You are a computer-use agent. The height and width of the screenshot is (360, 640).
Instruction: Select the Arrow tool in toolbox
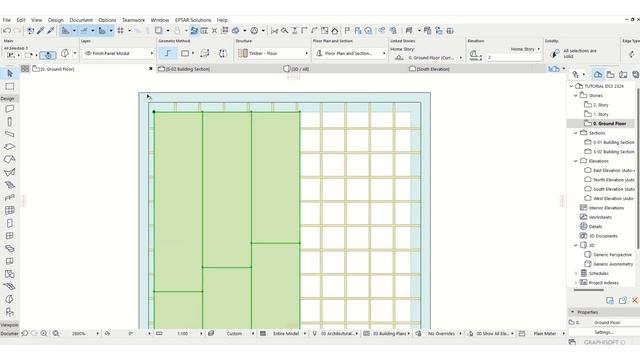point(10,73)
